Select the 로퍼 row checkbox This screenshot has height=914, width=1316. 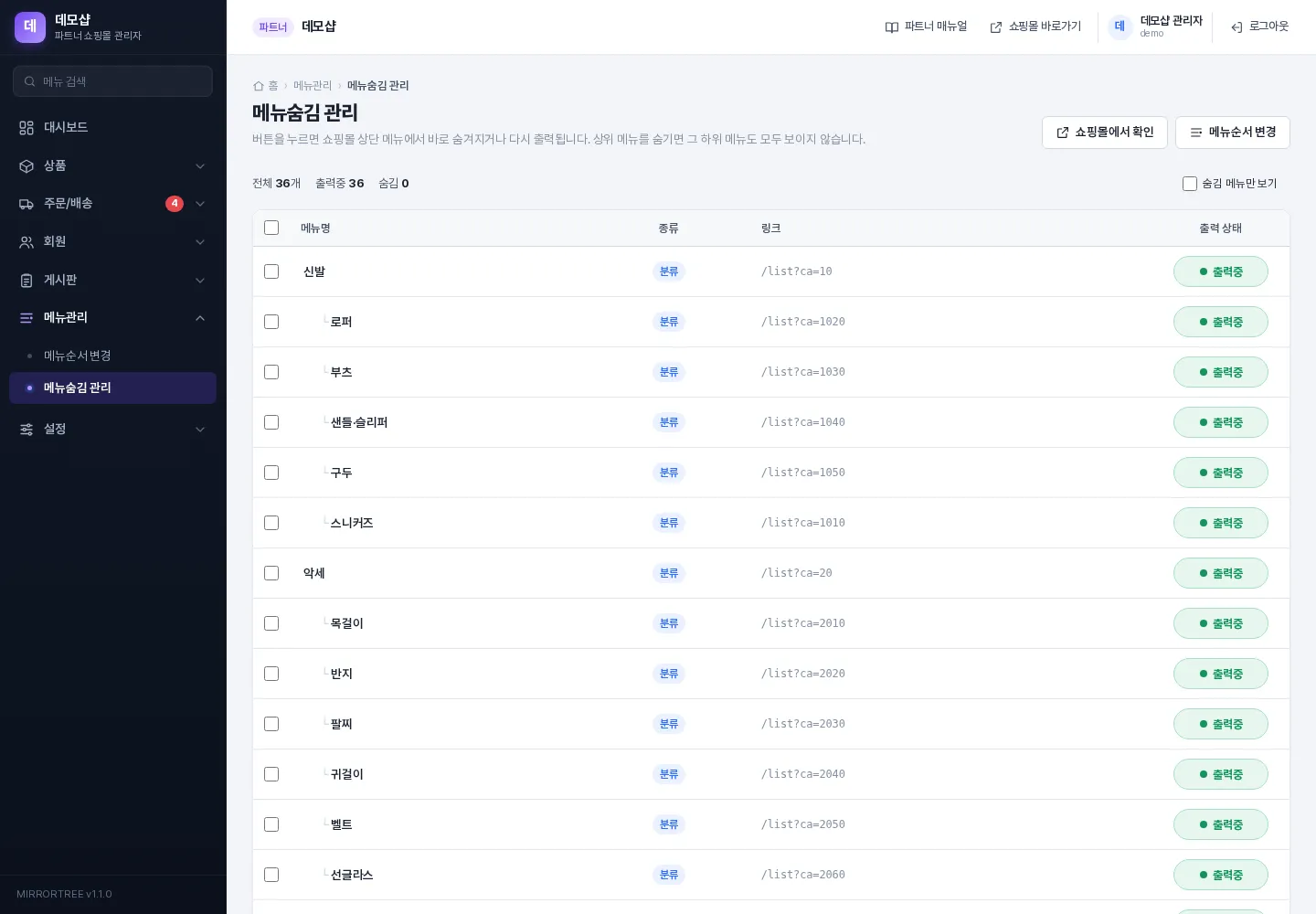(271, 322)
